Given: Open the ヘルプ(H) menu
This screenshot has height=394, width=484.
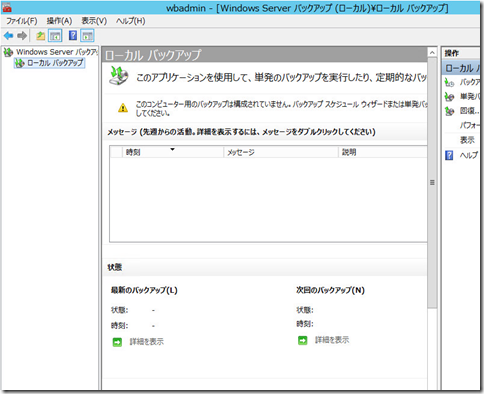Looking at the screenshot, I should 130,21.
